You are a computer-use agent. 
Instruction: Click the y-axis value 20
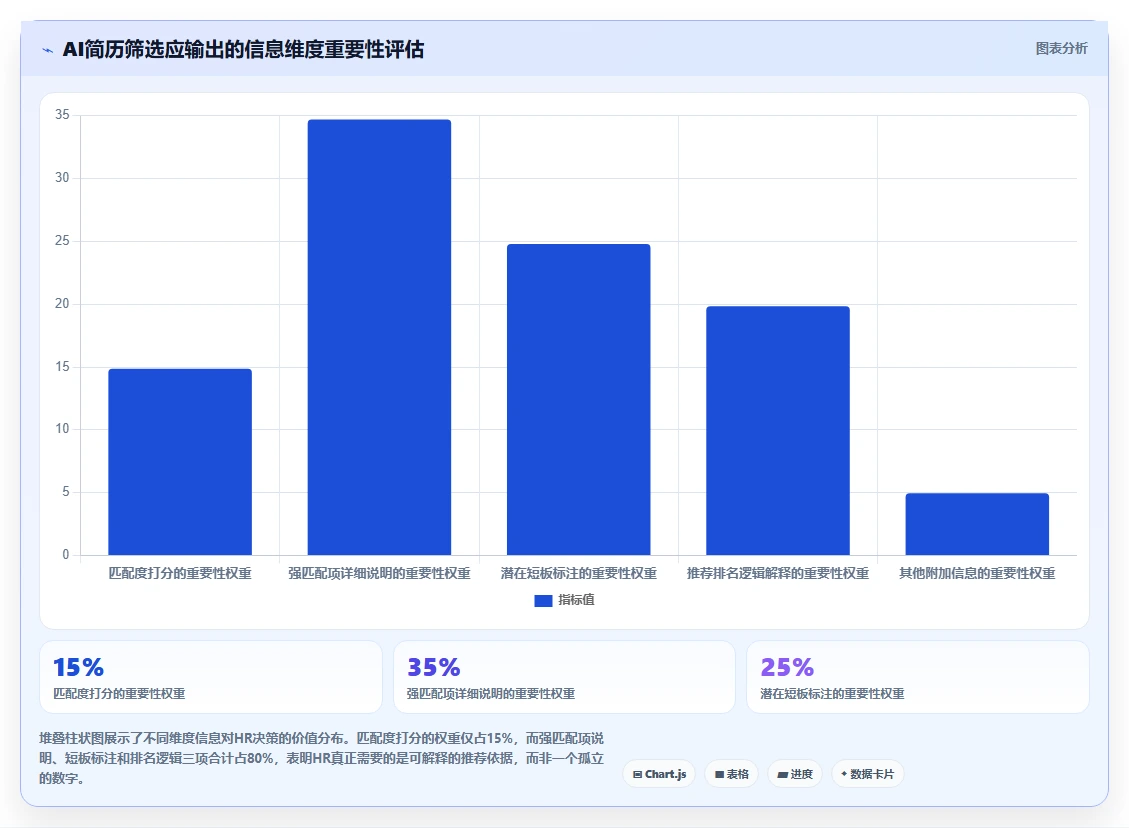pos(63,303)
